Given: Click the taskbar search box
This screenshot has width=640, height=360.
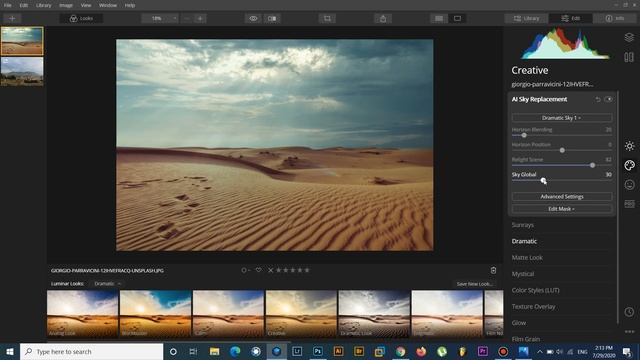Looking at the screenshot, I should click(x=91, y=351).
